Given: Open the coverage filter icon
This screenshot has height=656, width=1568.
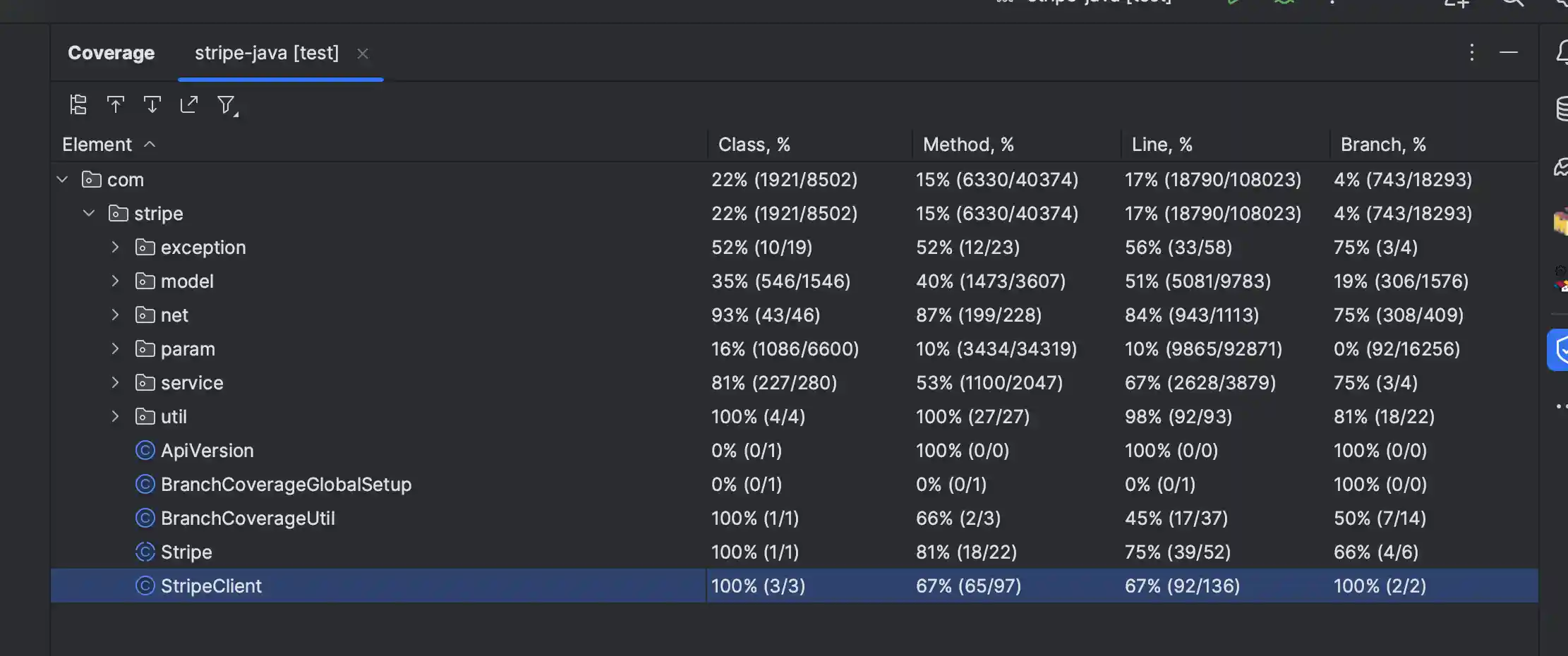Looking at the screenshot, I should (227, 105).
